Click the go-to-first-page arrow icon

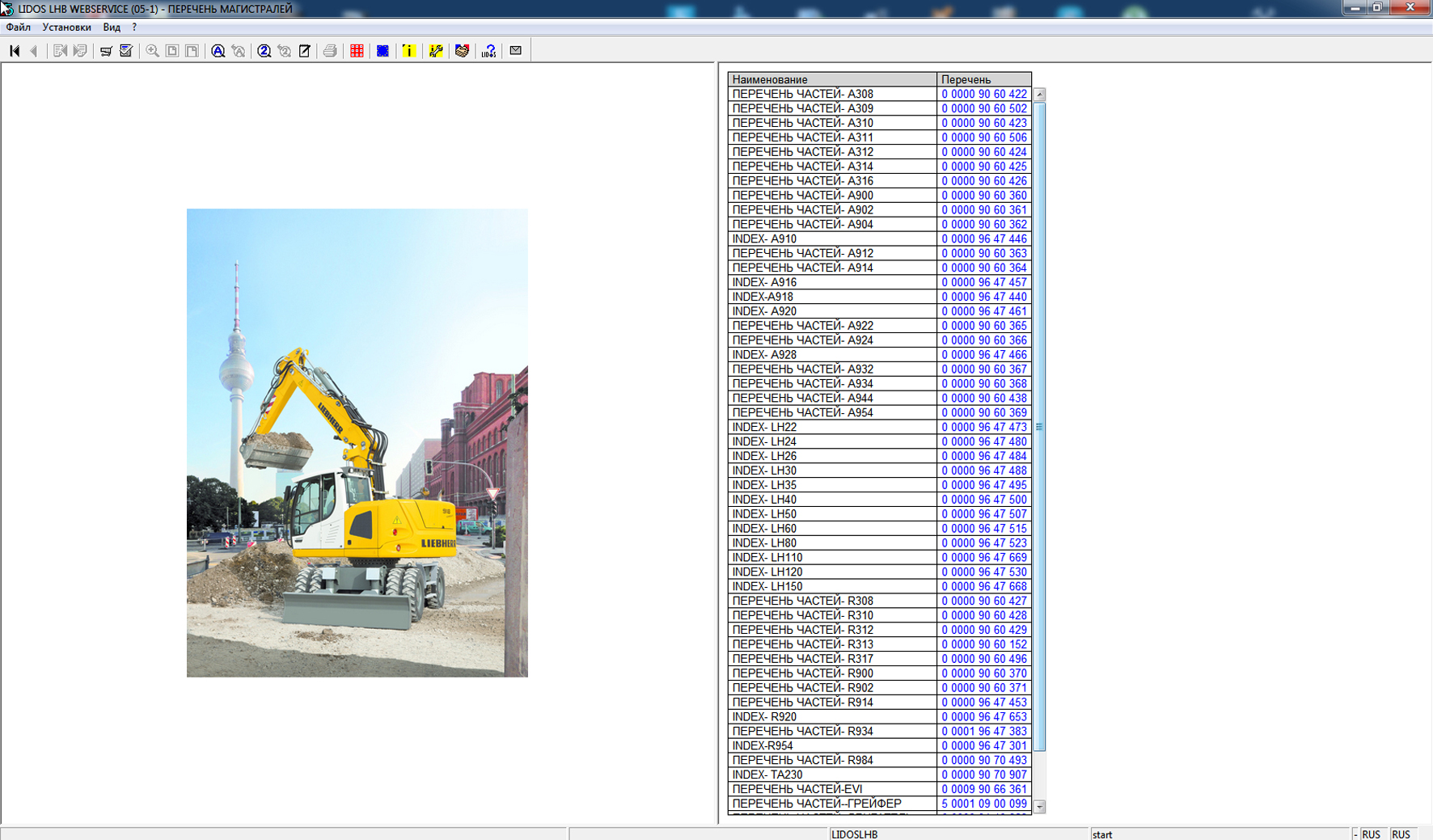point(15,51)
